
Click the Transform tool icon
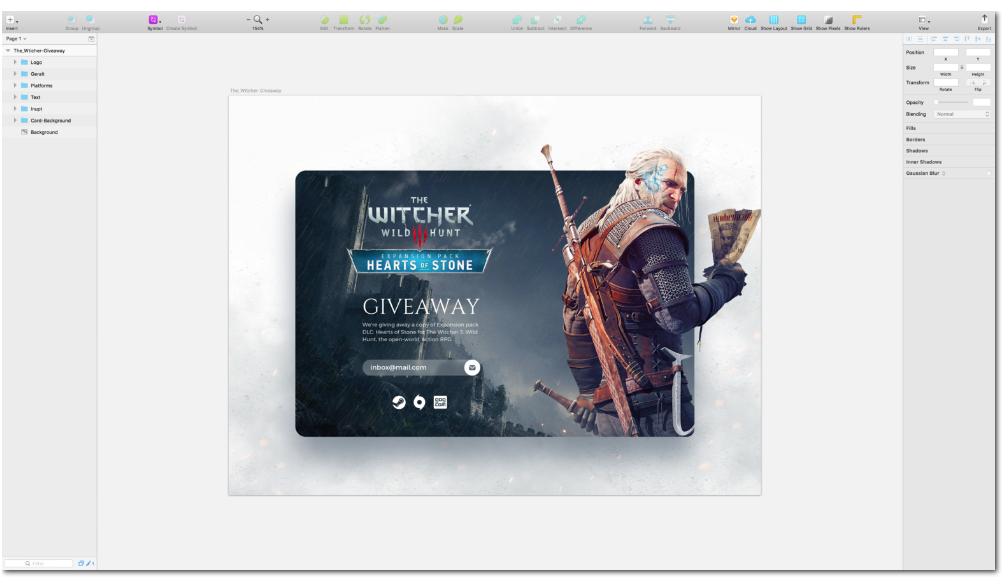[x=344, y=20]
